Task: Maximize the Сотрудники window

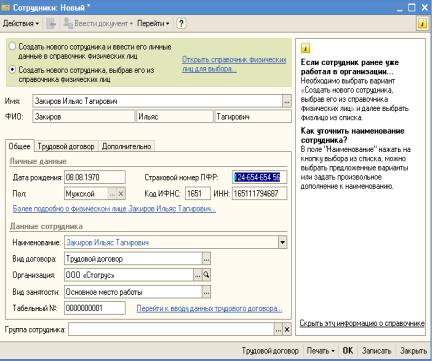Action: 412,7
